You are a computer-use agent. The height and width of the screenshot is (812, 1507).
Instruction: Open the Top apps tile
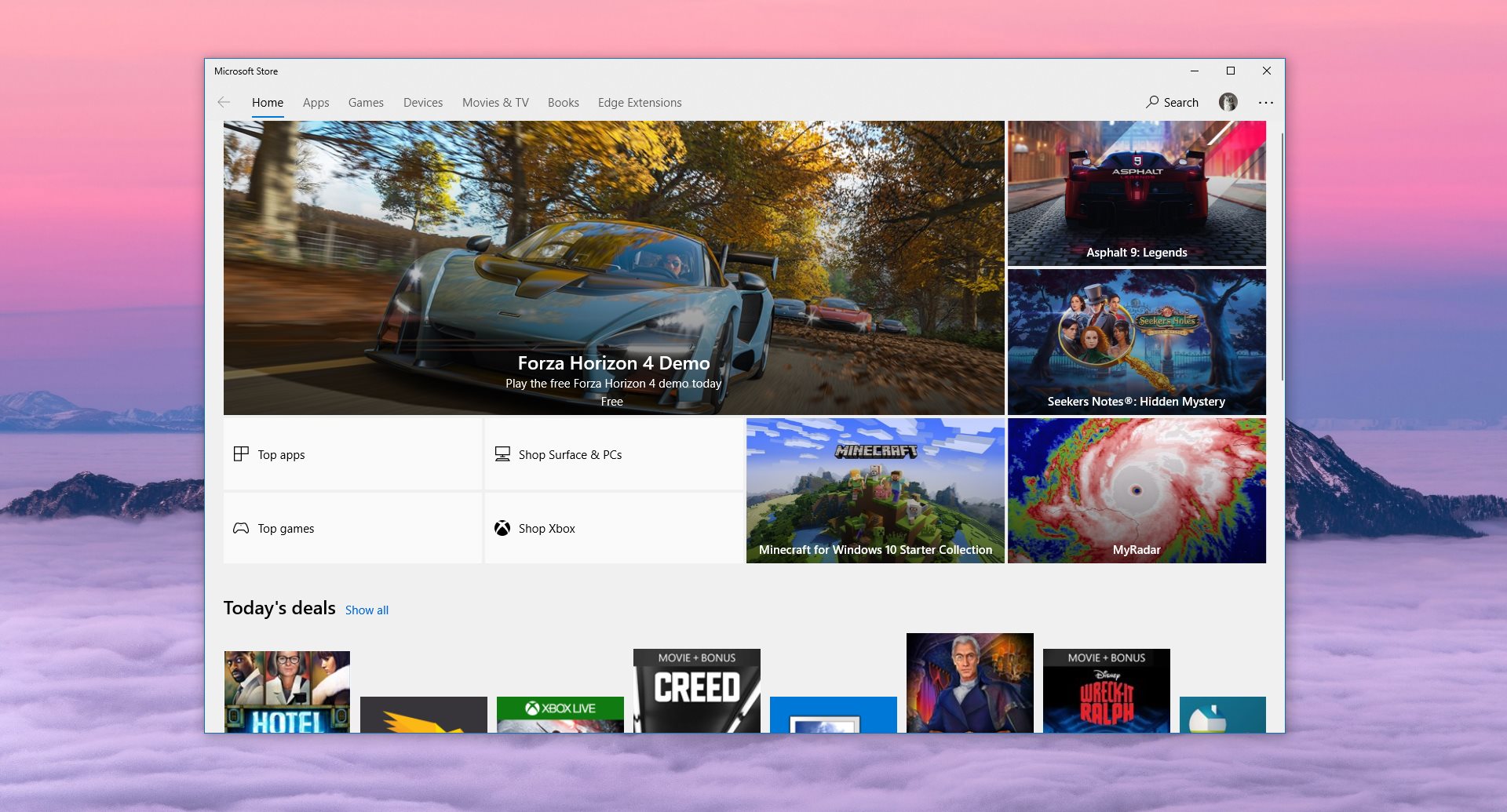point(352,454)
